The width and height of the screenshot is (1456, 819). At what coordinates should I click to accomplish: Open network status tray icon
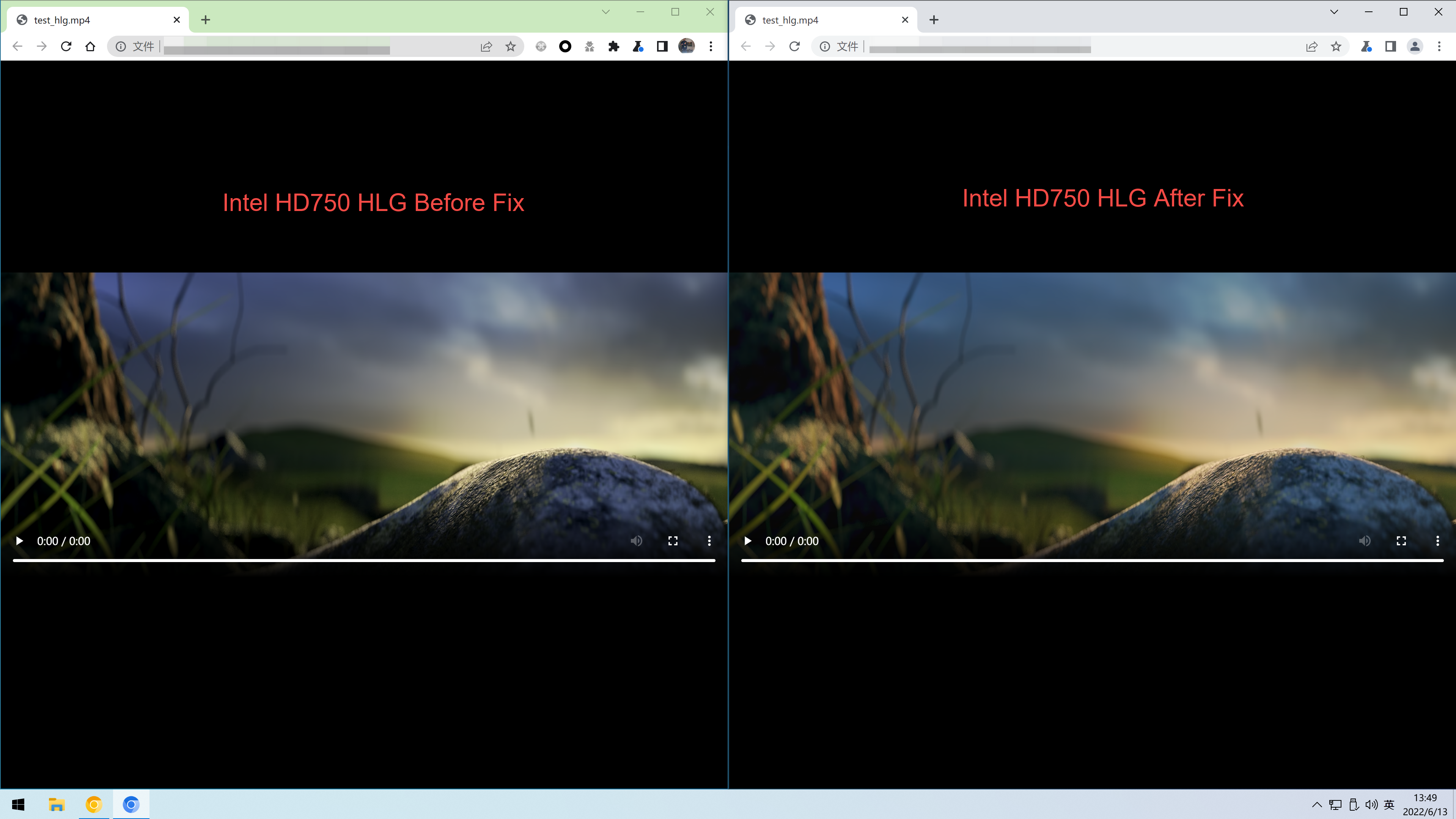[x=1336, y=804]
